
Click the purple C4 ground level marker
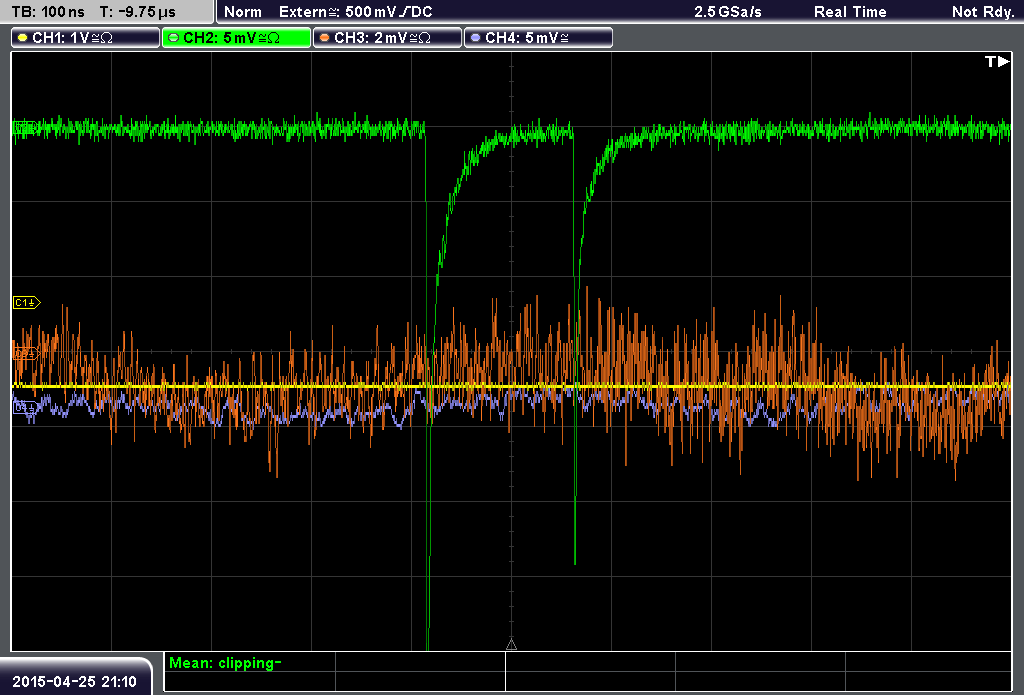coord(25,408)
